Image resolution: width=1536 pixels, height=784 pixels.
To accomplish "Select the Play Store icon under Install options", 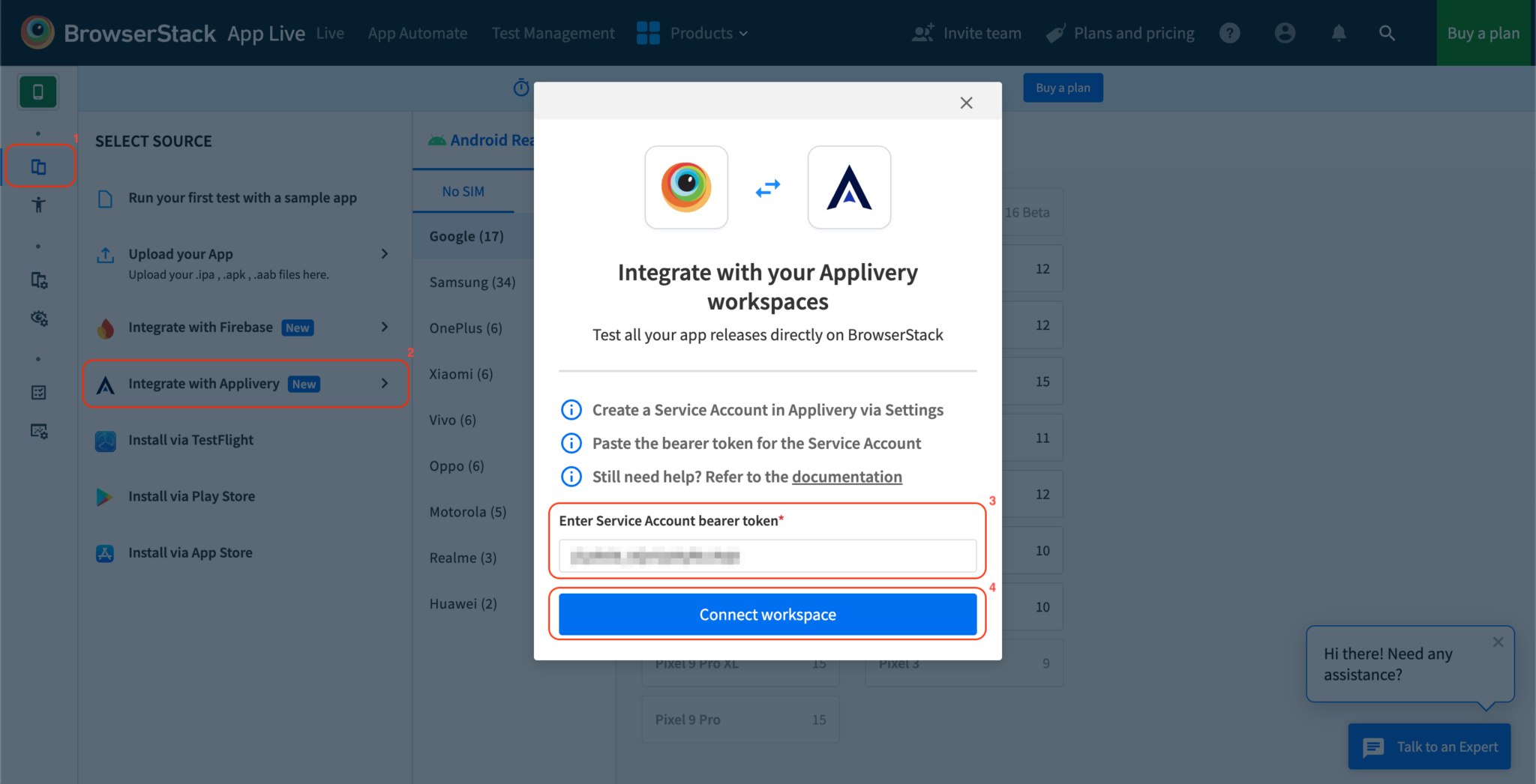I will click(106, 496).
